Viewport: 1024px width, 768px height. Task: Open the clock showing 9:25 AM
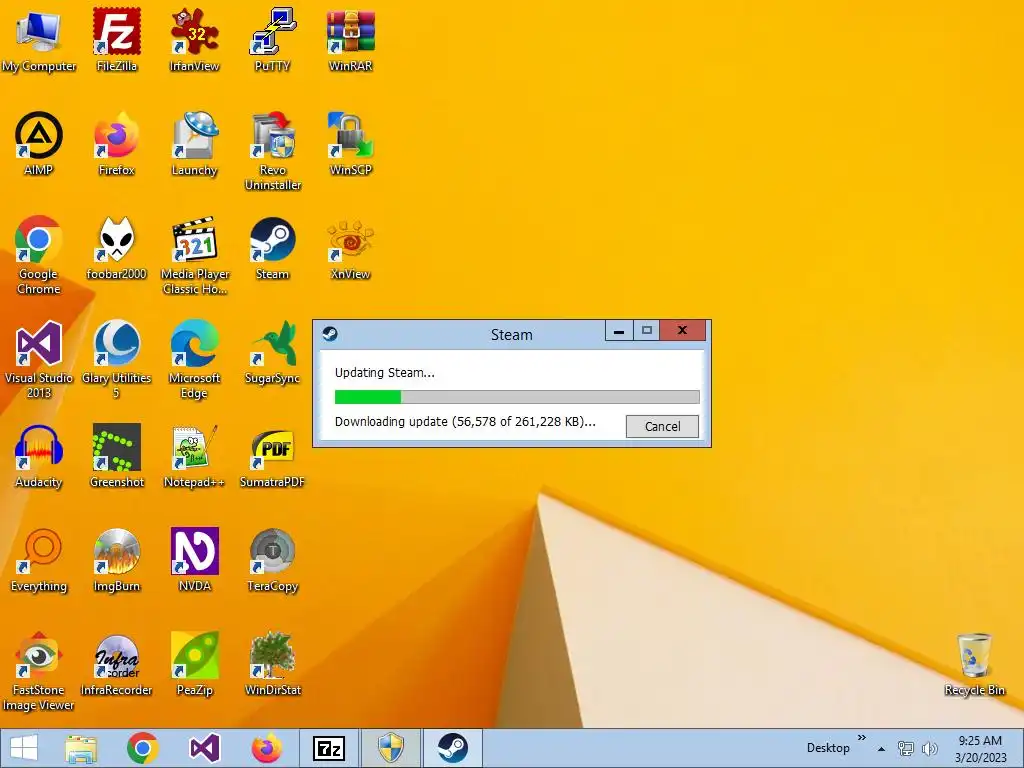pos(980,749)
